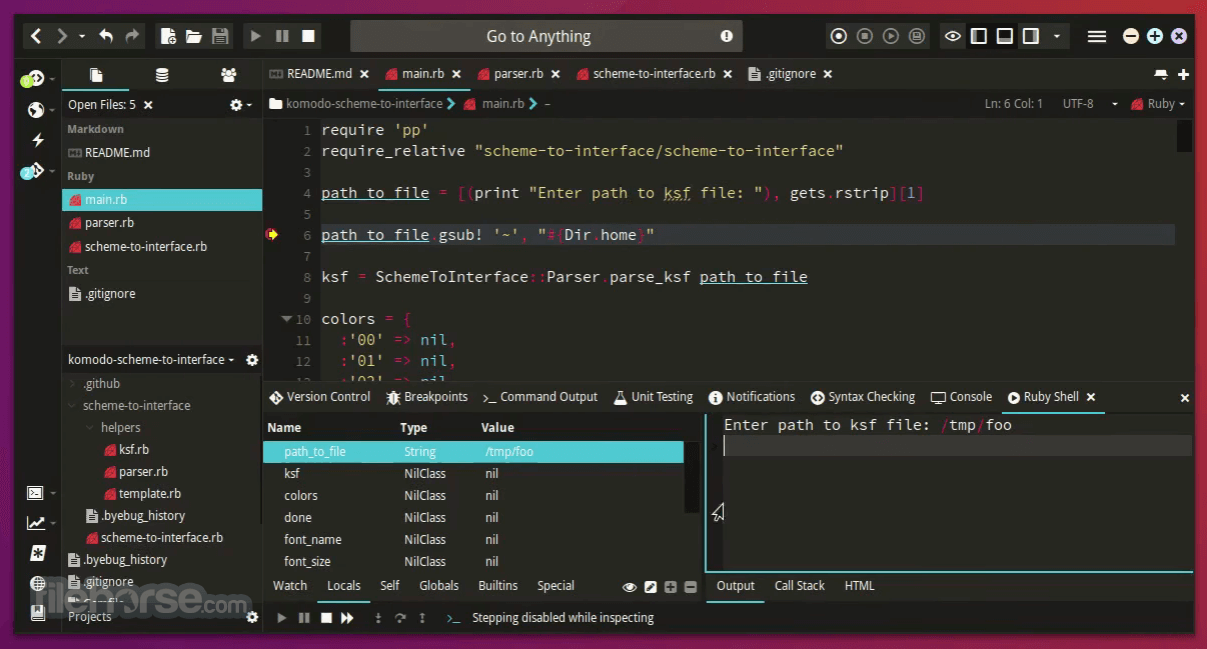1207x649 pixels.
Task: Stop debugging from the top toolbar
Action: (x=308, y=36)
